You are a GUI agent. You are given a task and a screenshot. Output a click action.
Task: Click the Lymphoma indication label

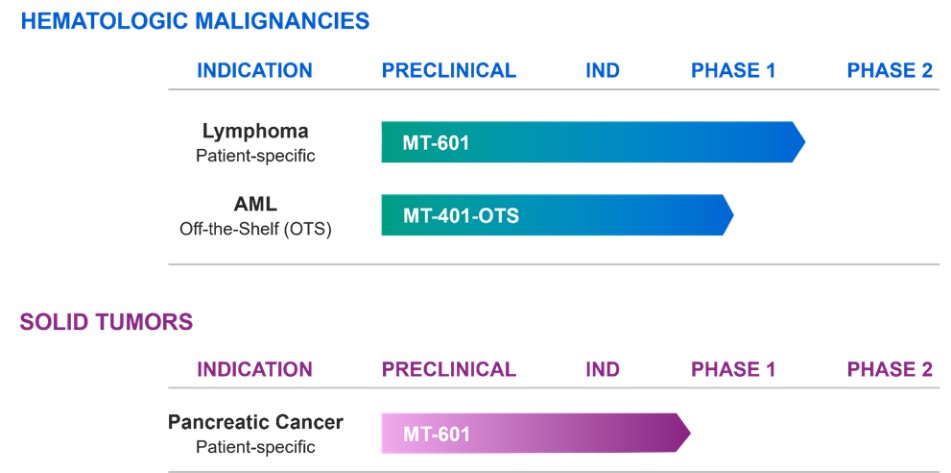[x=255, y=131]
